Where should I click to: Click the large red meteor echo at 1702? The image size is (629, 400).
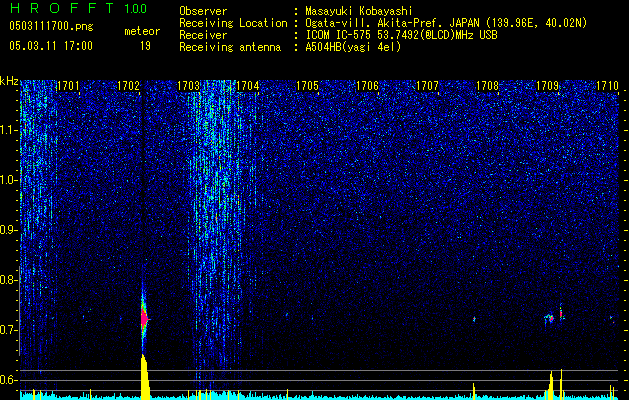(144, 319)
